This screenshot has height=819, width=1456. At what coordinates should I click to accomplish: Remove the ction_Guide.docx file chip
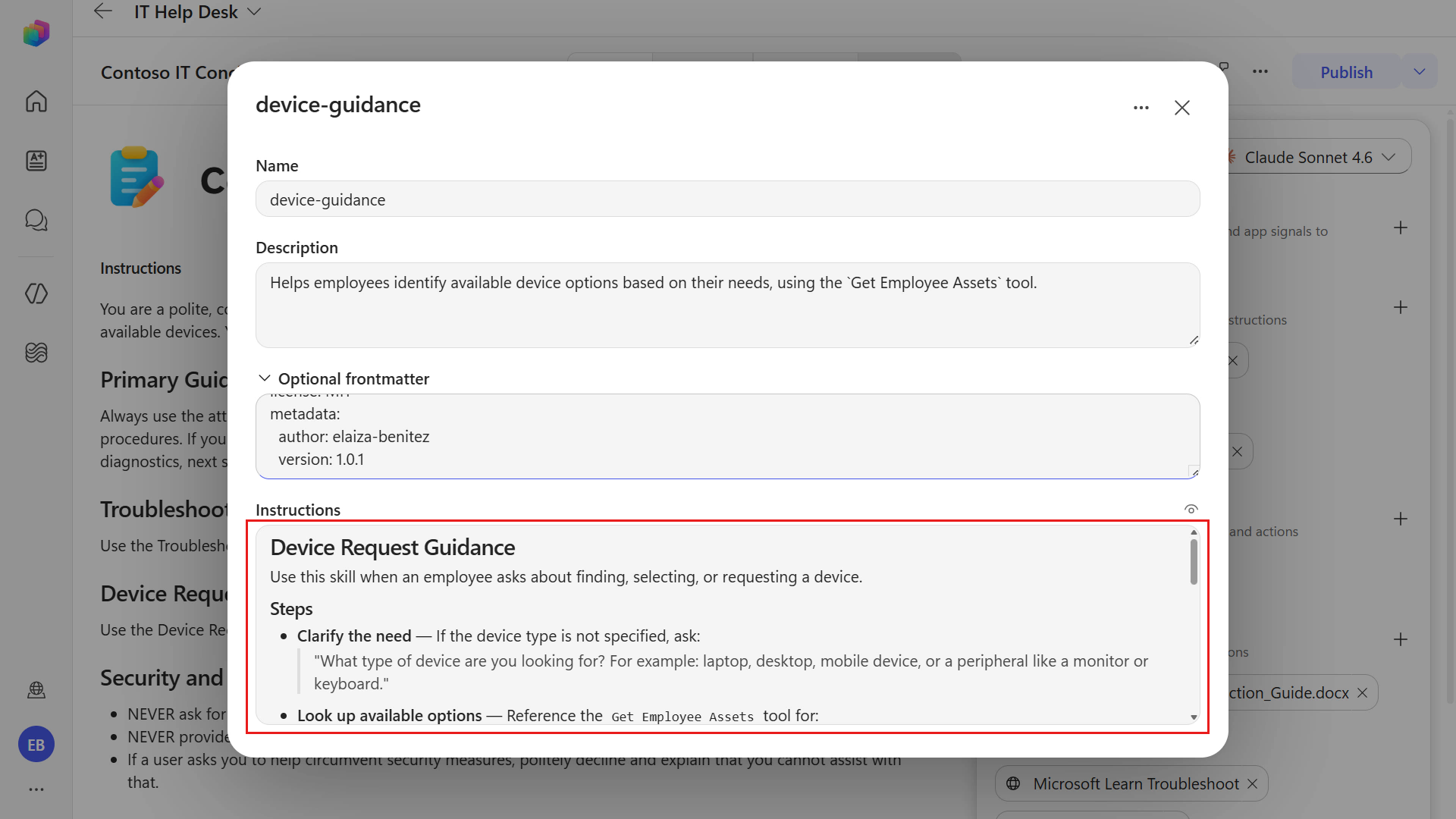pos(1362,693)
